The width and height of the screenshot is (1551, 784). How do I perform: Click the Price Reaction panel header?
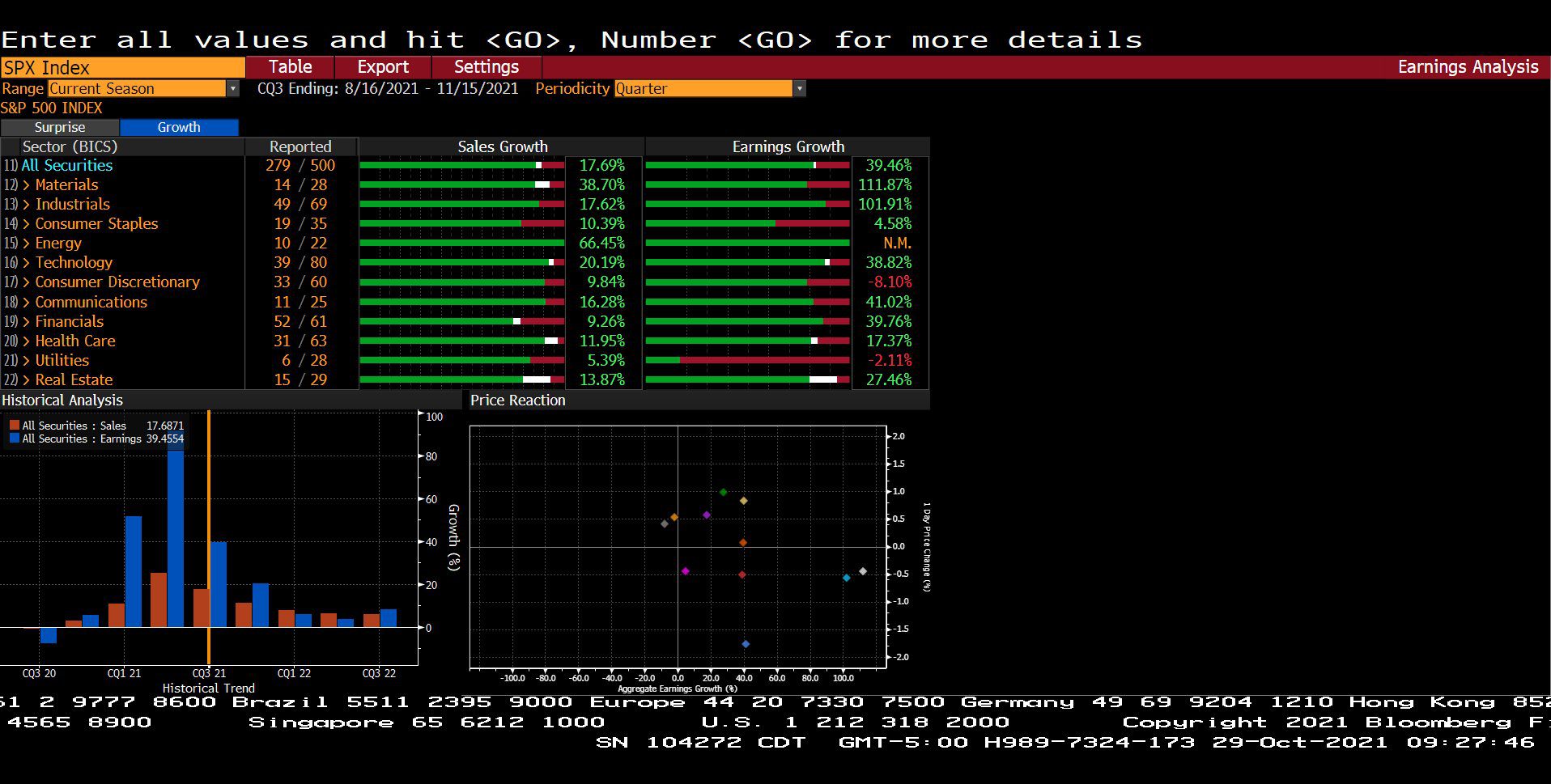pyautogui.click(x=518, y=400)
